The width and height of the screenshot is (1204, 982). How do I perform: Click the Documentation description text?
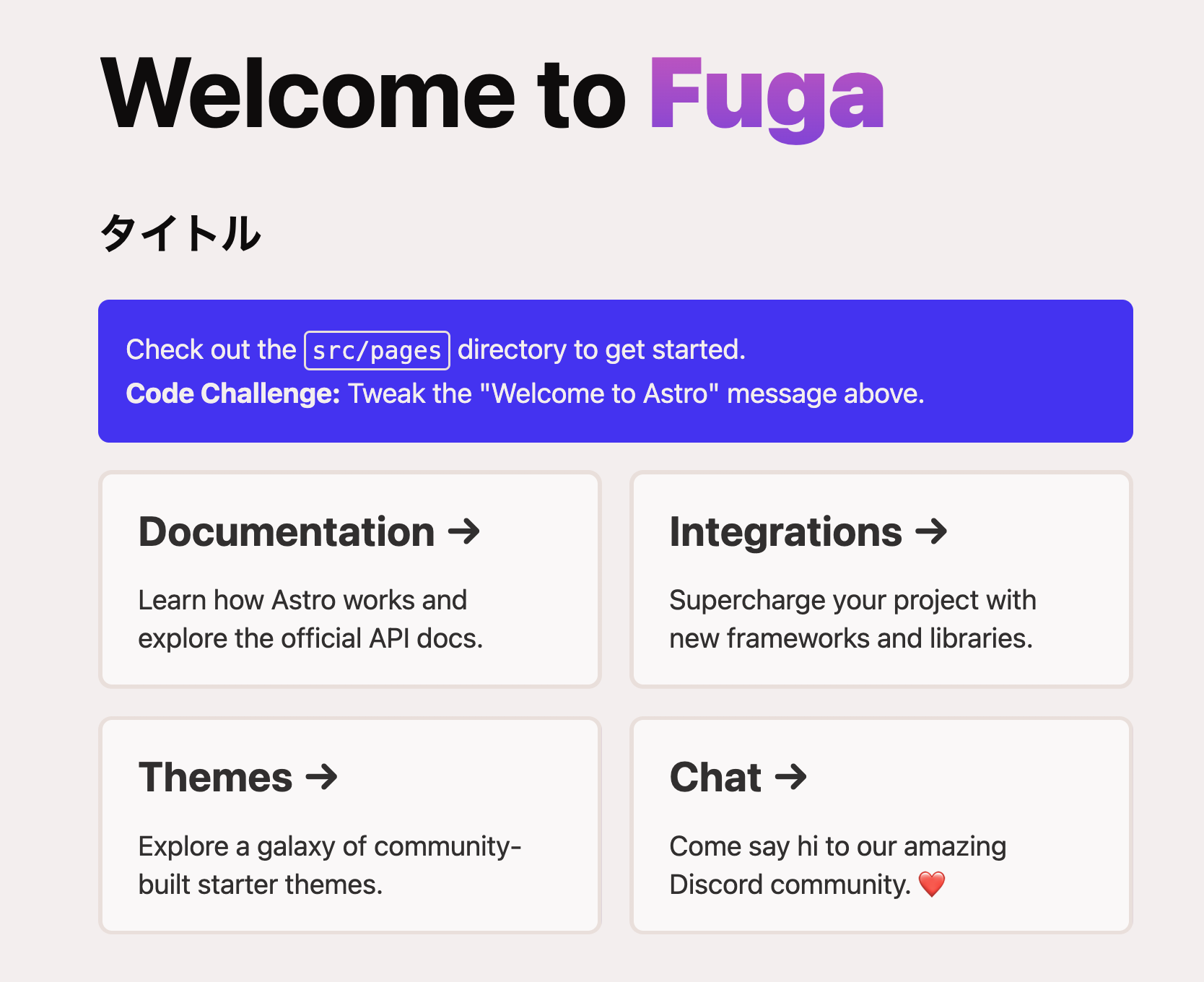coord(310,619)
